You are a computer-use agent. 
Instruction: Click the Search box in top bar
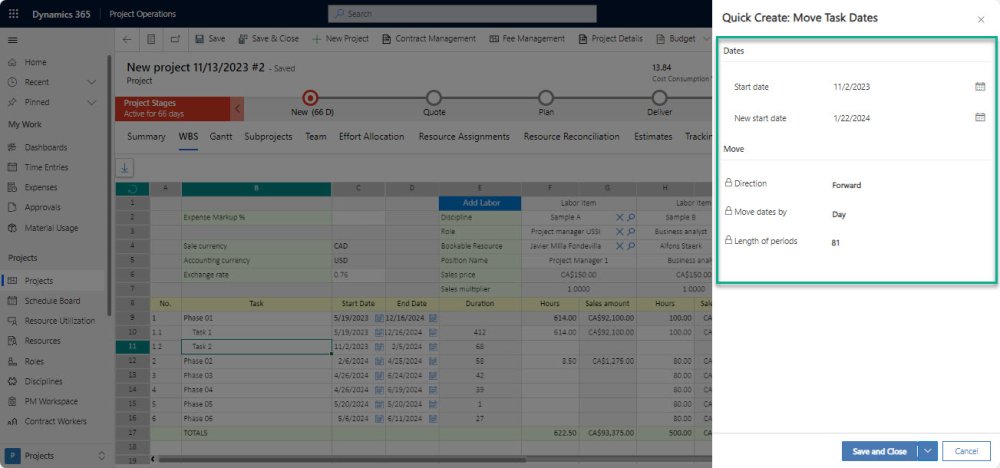tap(462, 13)
